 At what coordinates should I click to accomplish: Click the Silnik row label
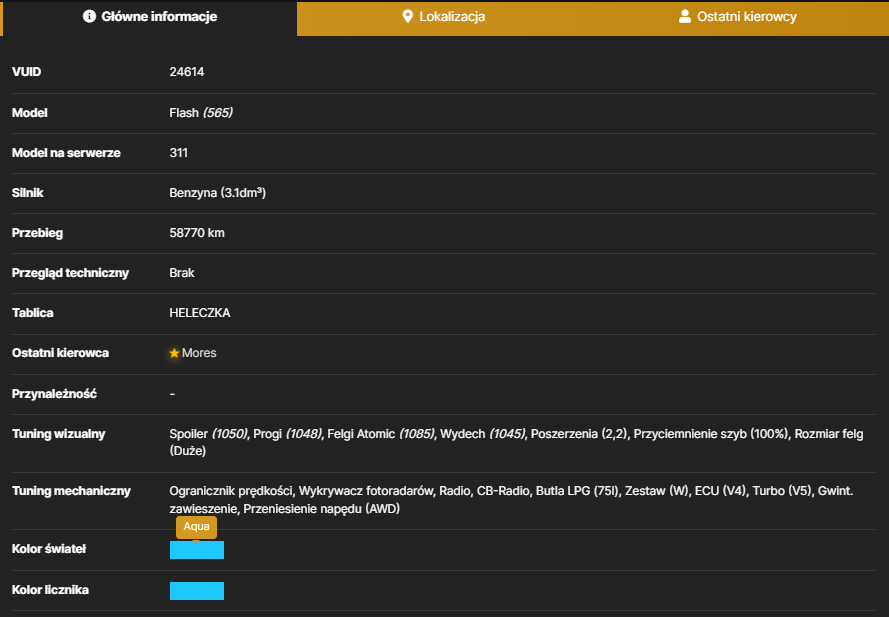coord(27,193)
